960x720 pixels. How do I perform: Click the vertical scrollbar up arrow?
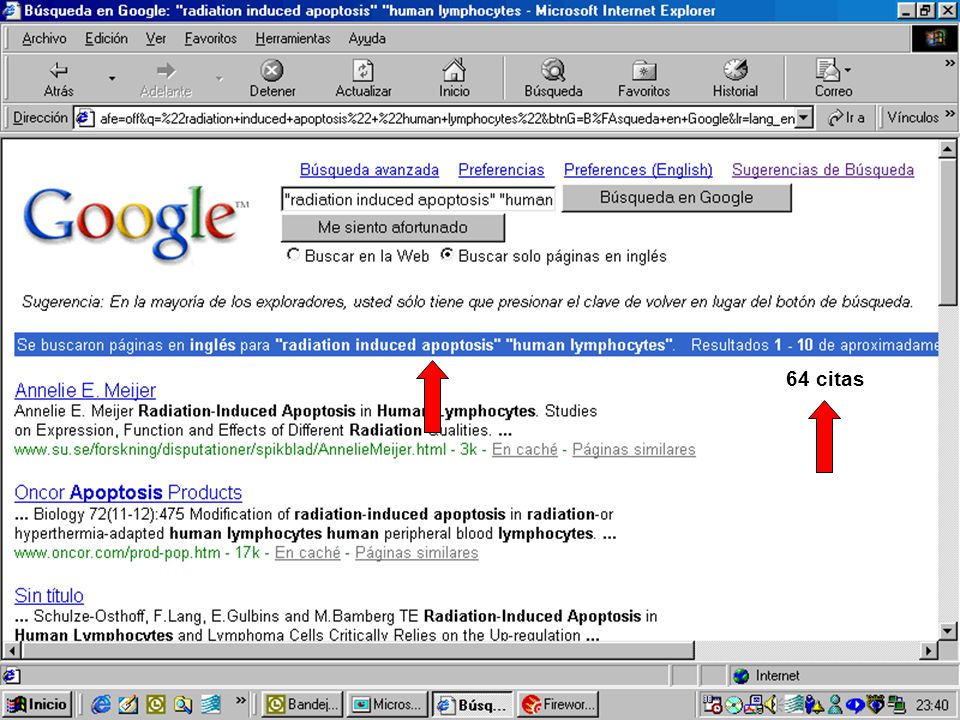click(947, 149)
